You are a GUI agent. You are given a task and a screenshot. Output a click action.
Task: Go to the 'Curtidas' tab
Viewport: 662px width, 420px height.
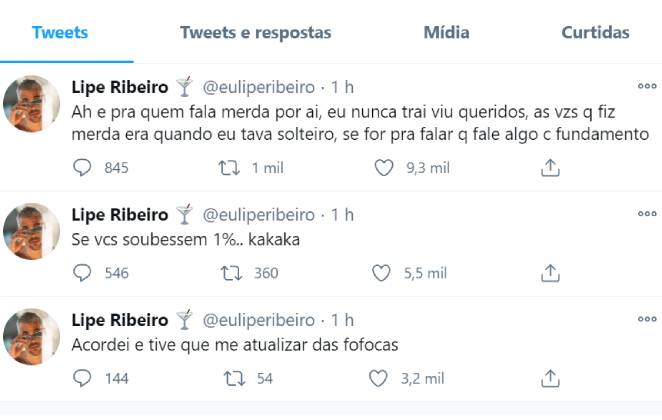coord(595,33)
